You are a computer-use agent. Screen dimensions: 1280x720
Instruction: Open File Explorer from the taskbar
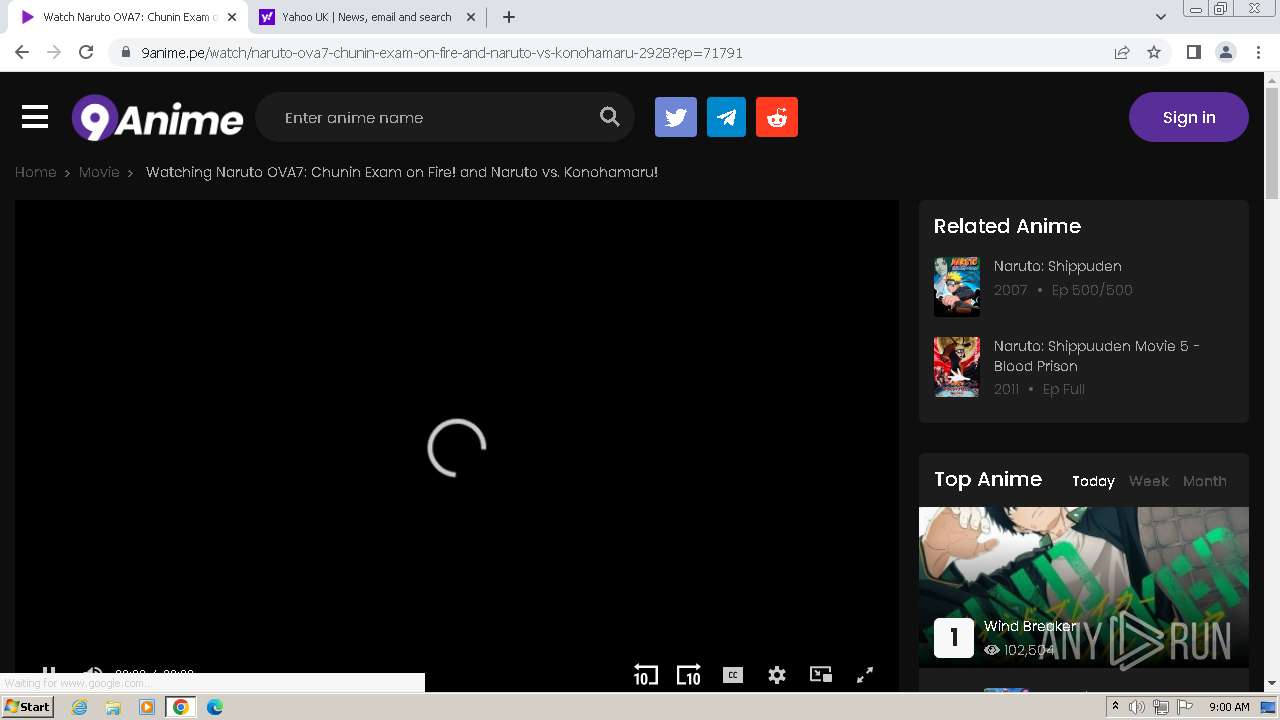point(113,707)
